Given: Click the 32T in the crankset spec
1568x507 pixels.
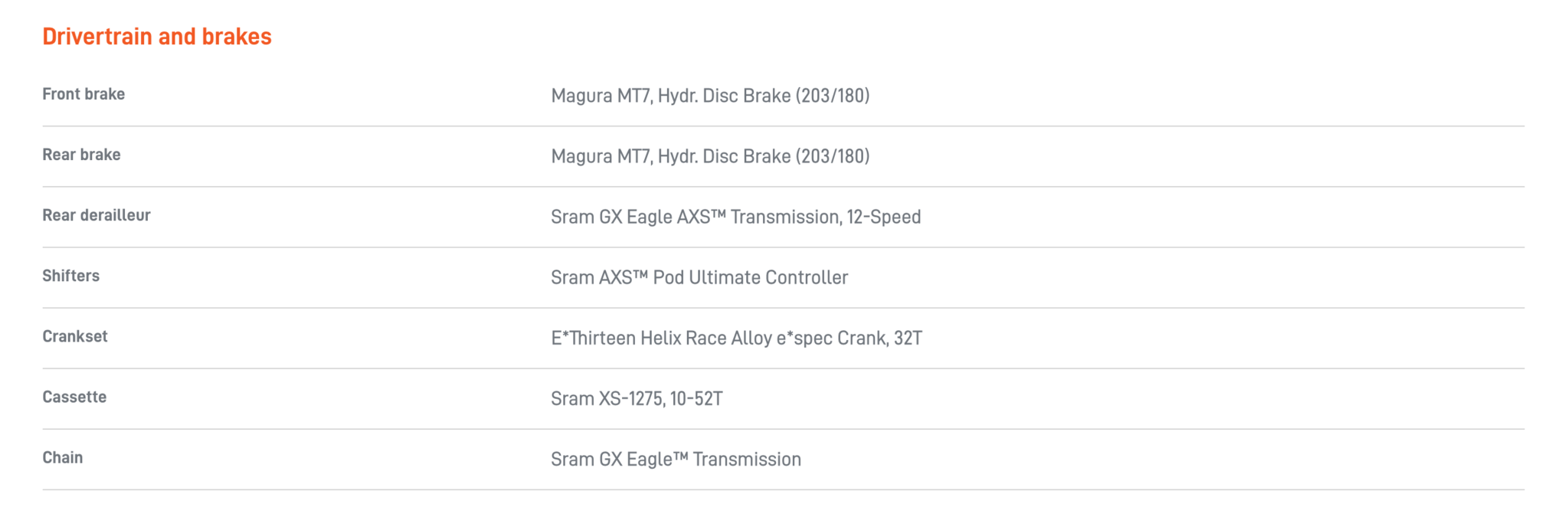Looking at the screenshot, I should [x=908, y=338].
